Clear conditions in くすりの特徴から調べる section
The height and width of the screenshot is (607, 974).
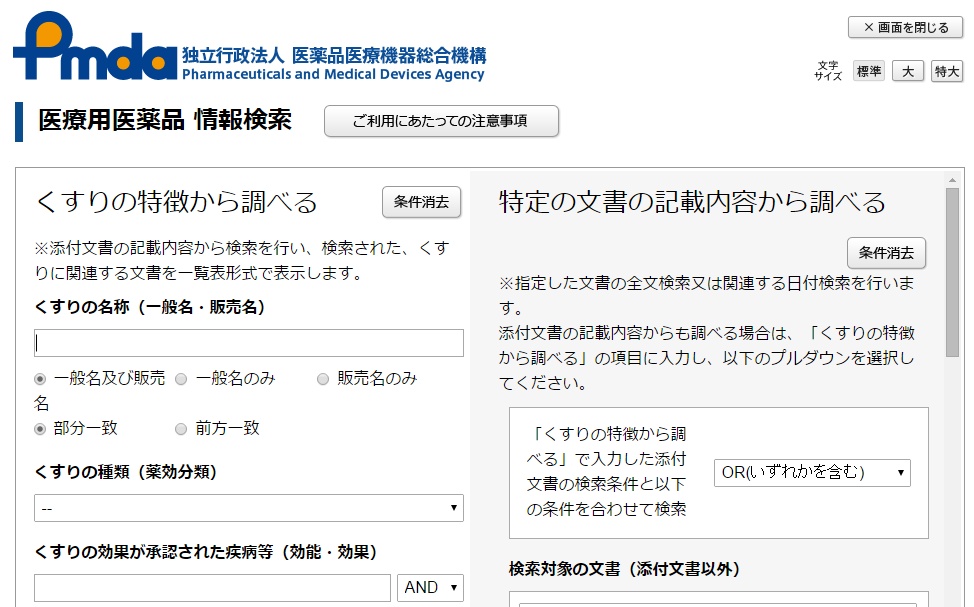click(x=421, y=202)
